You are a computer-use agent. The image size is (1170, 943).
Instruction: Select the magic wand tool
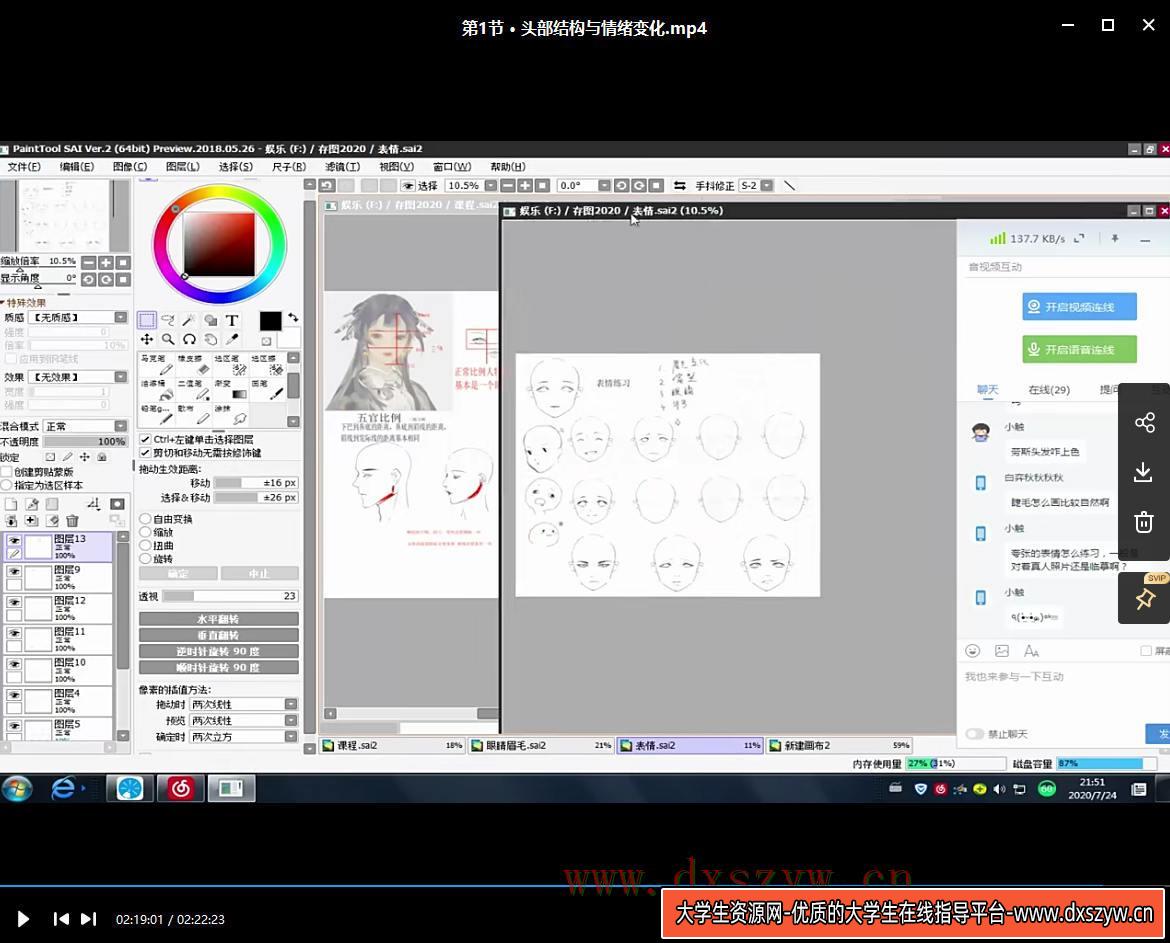point(190,320)
